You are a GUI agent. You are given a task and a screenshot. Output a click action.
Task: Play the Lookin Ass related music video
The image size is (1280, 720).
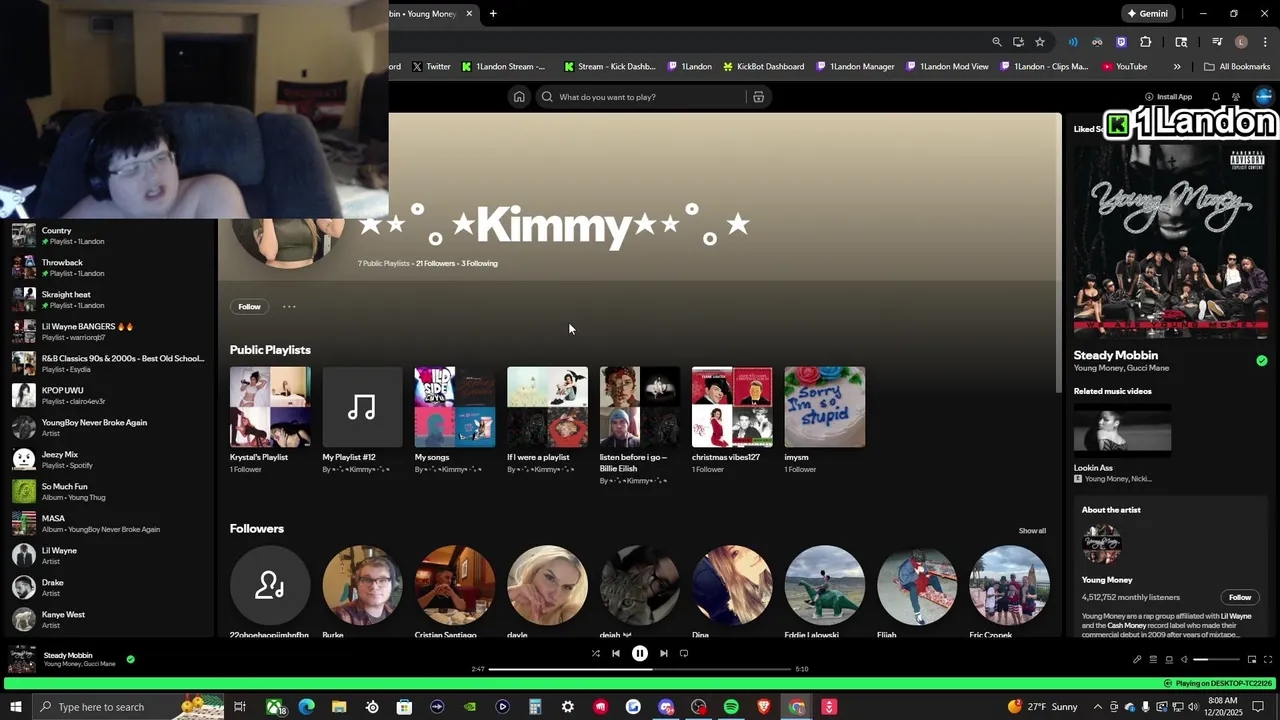coord(1122,429)
